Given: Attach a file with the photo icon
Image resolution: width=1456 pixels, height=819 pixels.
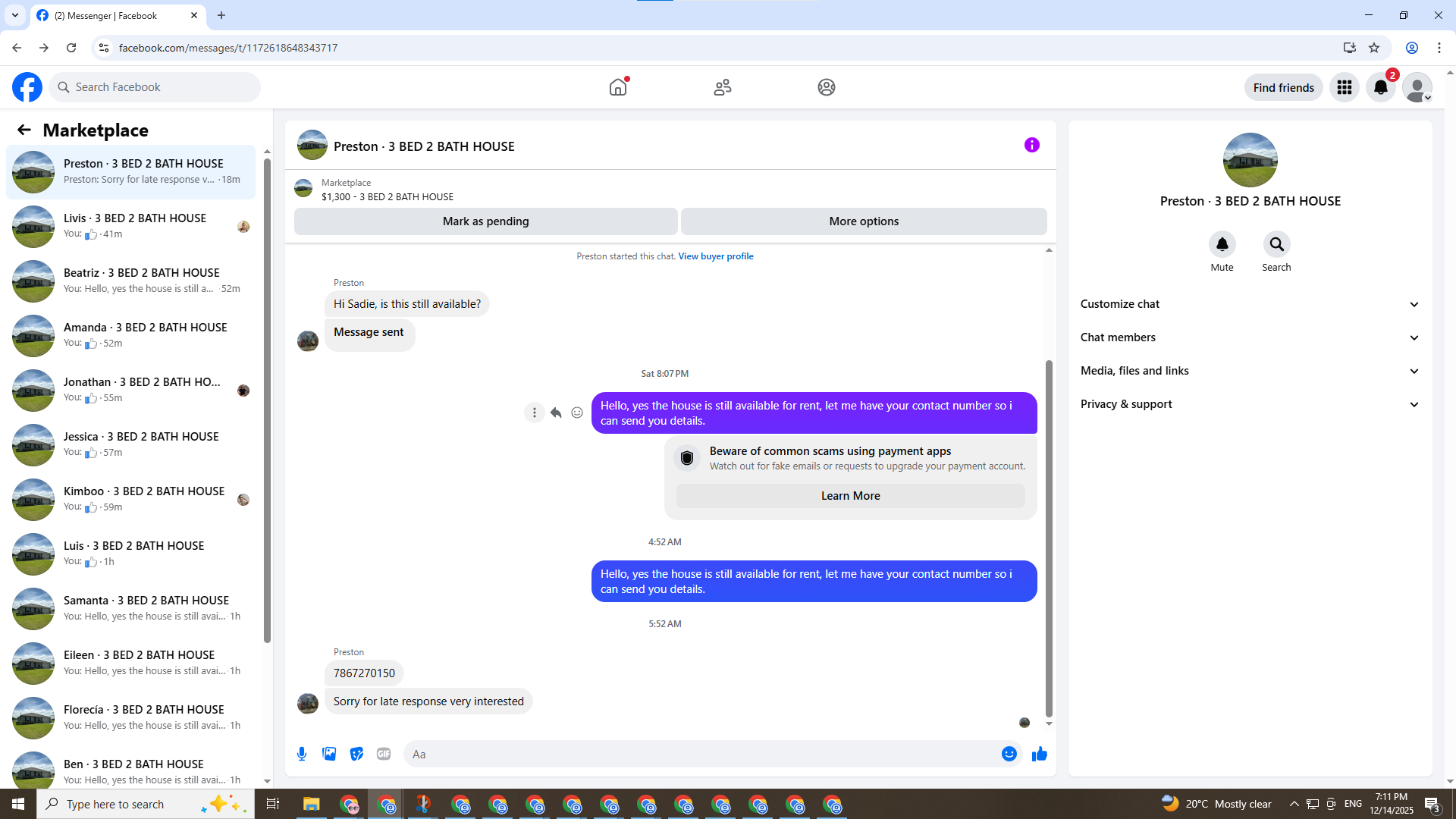Looking at the screenshot, I should [329, 754].
